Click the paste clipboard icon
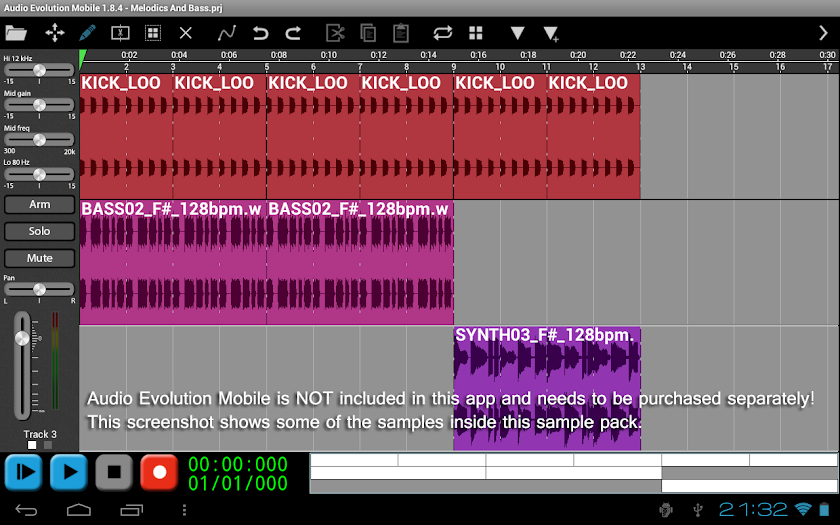The height and width of the screenshot is (525, 840). point(401,33)
